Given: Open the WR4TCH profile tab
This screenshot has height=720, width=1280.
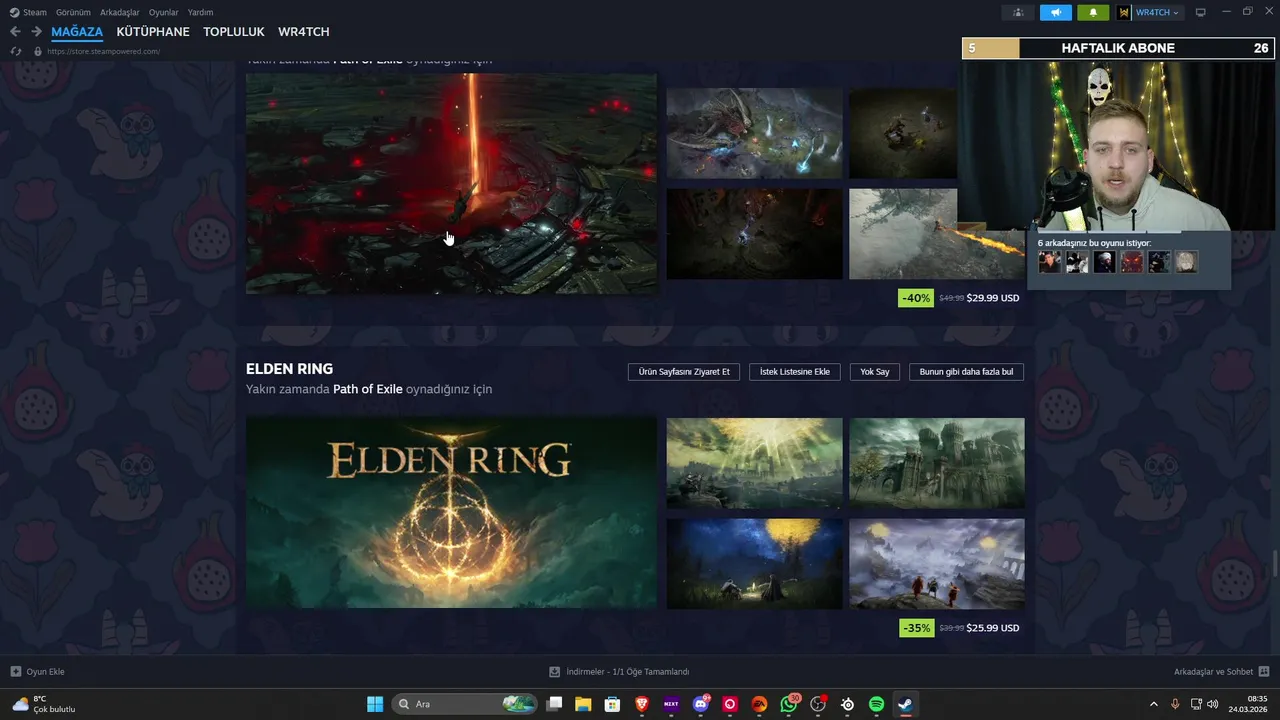Looking at the screenshot, I should pyautogui.click(x=304, y=32).
